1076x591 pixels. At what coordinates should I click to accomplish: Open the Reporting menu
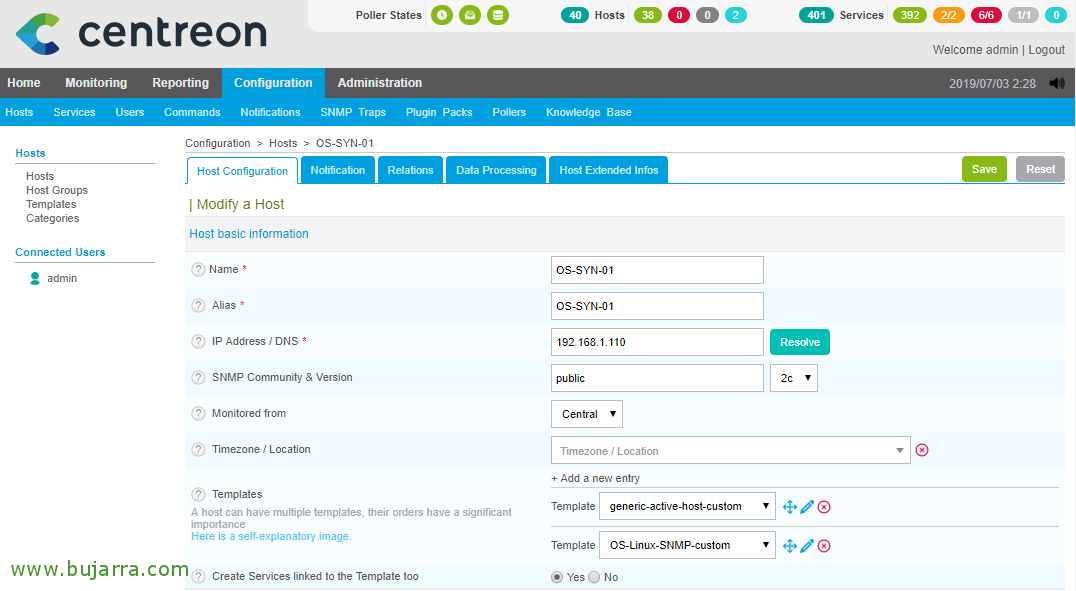(180, 83)
